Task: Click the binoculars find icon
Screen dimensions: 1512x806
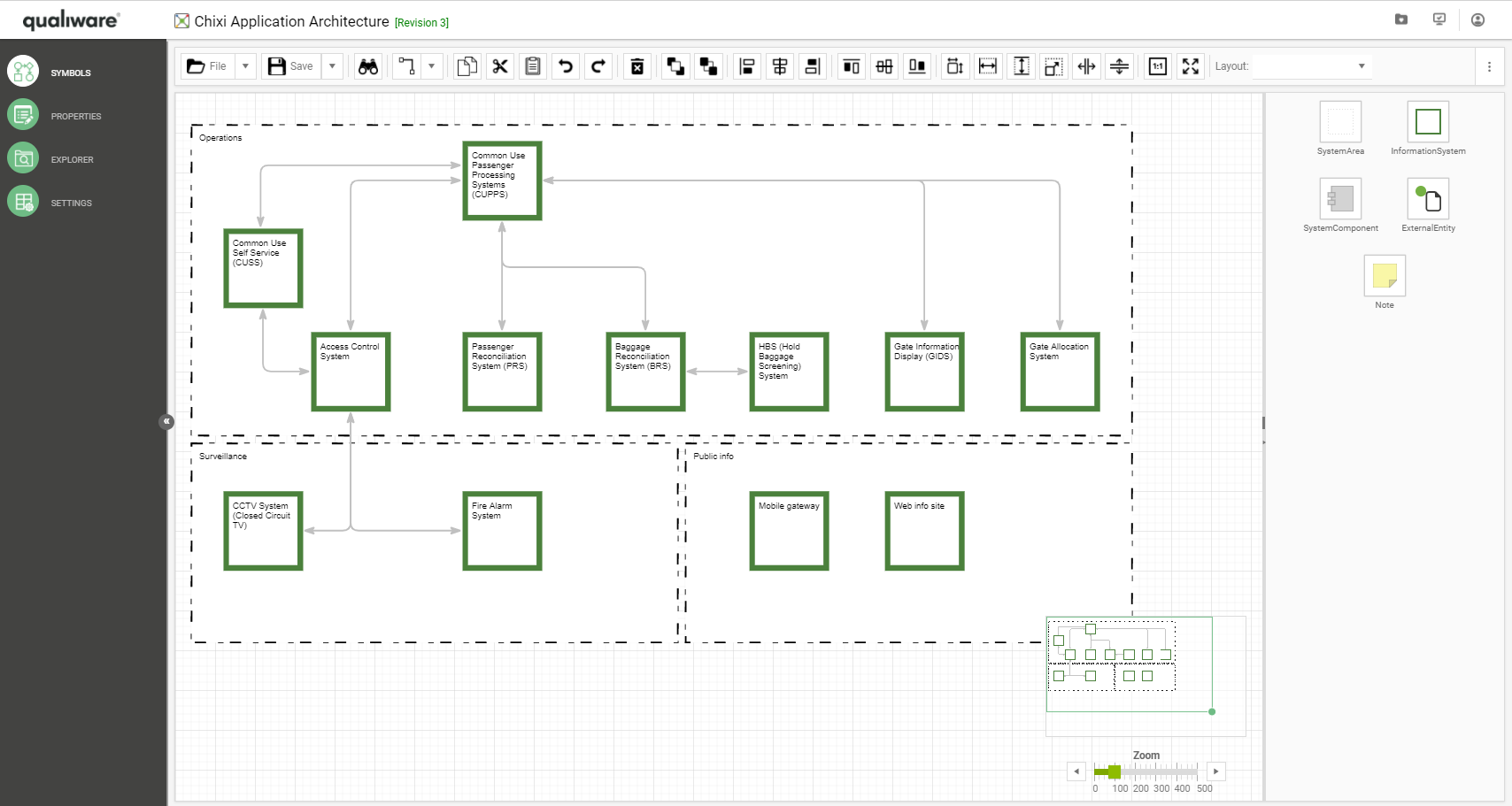Action: tap(368, 66)
